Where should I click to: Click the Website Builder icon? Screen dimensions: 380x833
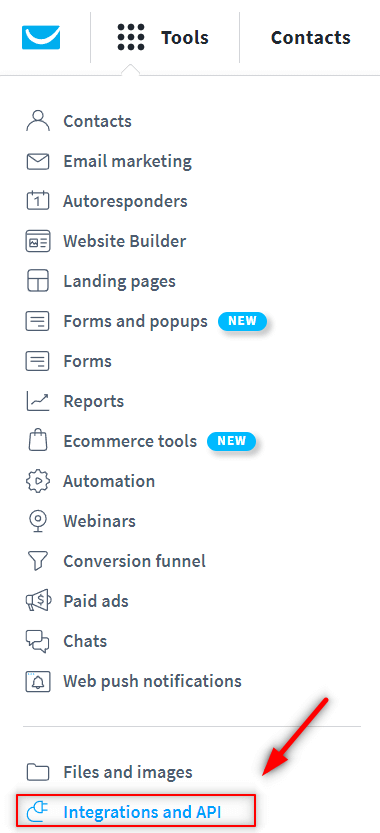click(38, 241)
